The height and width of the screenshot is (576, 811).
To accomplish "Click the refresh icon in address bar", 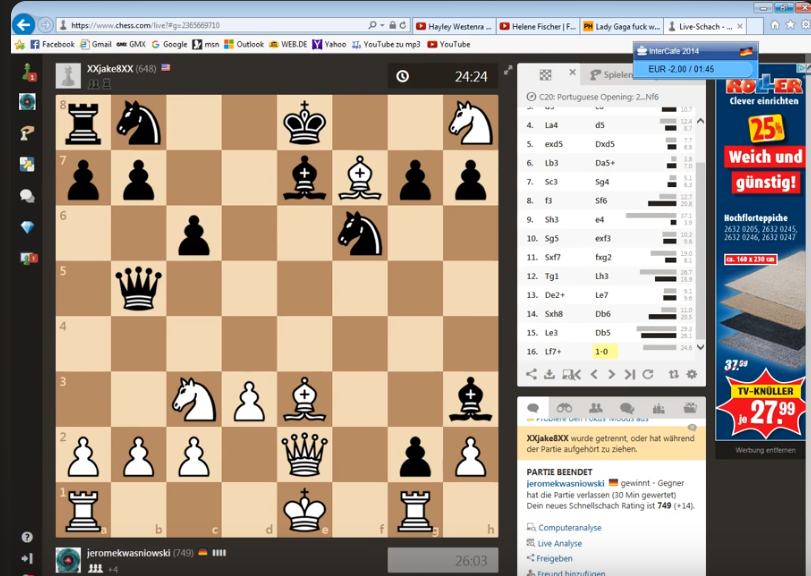I will pyautogui.click(x=403, y=25).
